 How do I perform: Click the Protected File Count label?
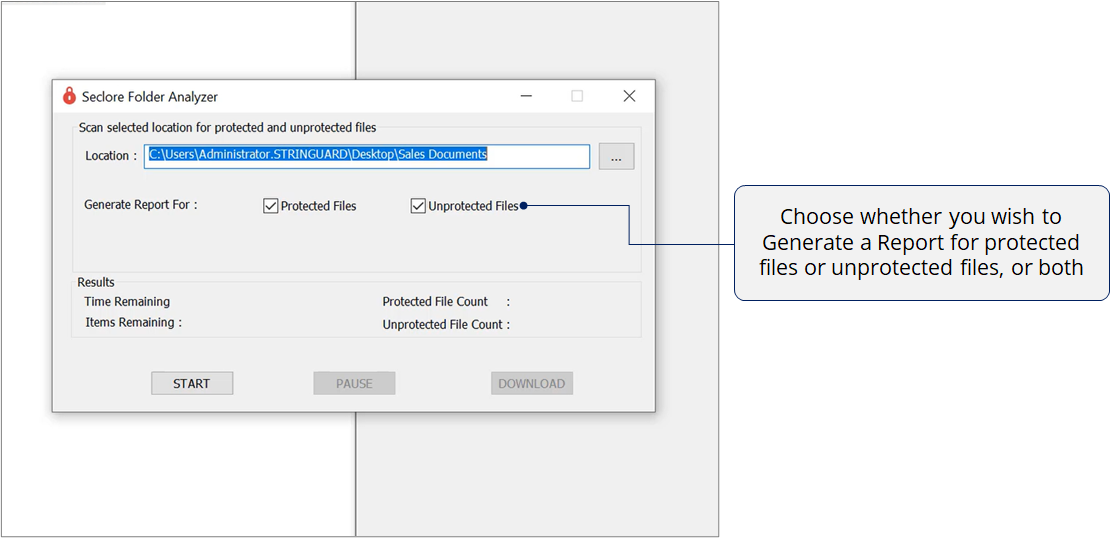435,302
